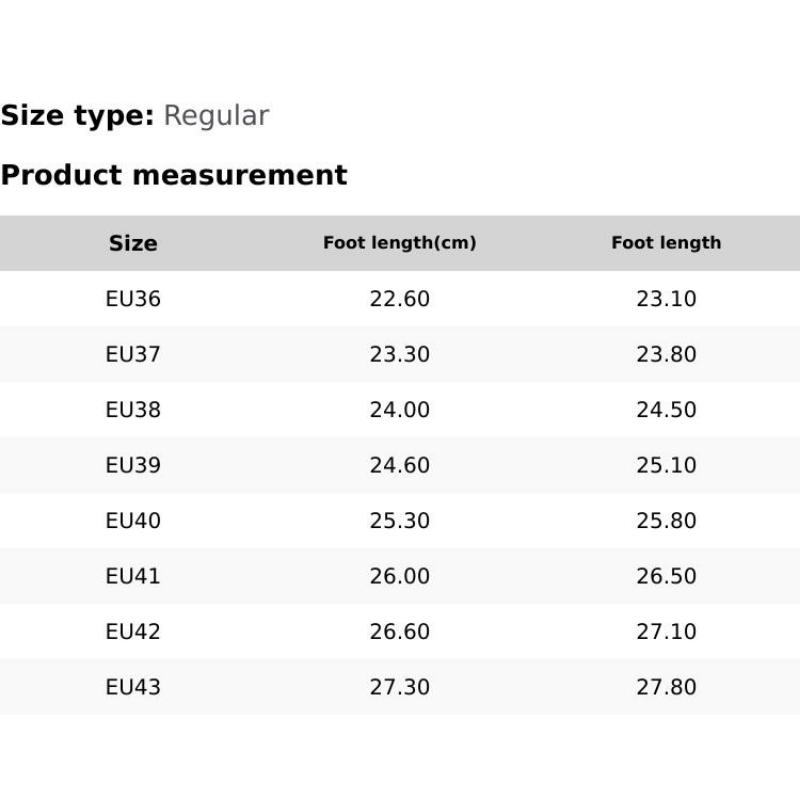Viewport: 800px width, 800px height.
Task: Click the 22.60 foot length value
Action: (399, 299)
